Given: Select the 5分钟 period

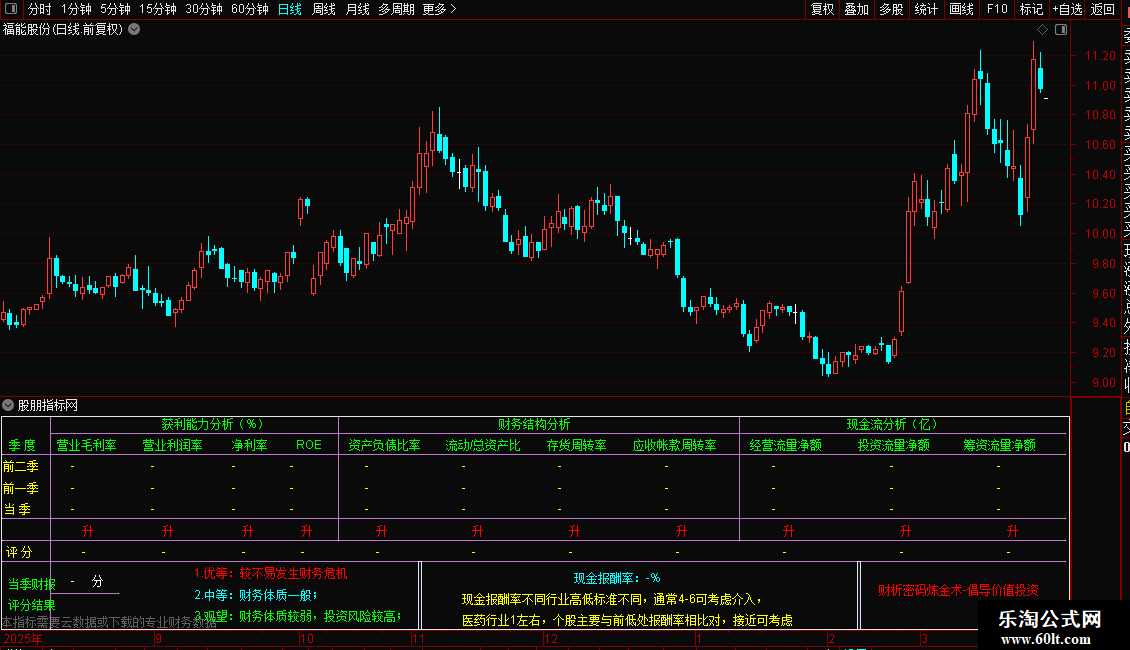Looking at the screenshot, I should click(x=115, y=9).
